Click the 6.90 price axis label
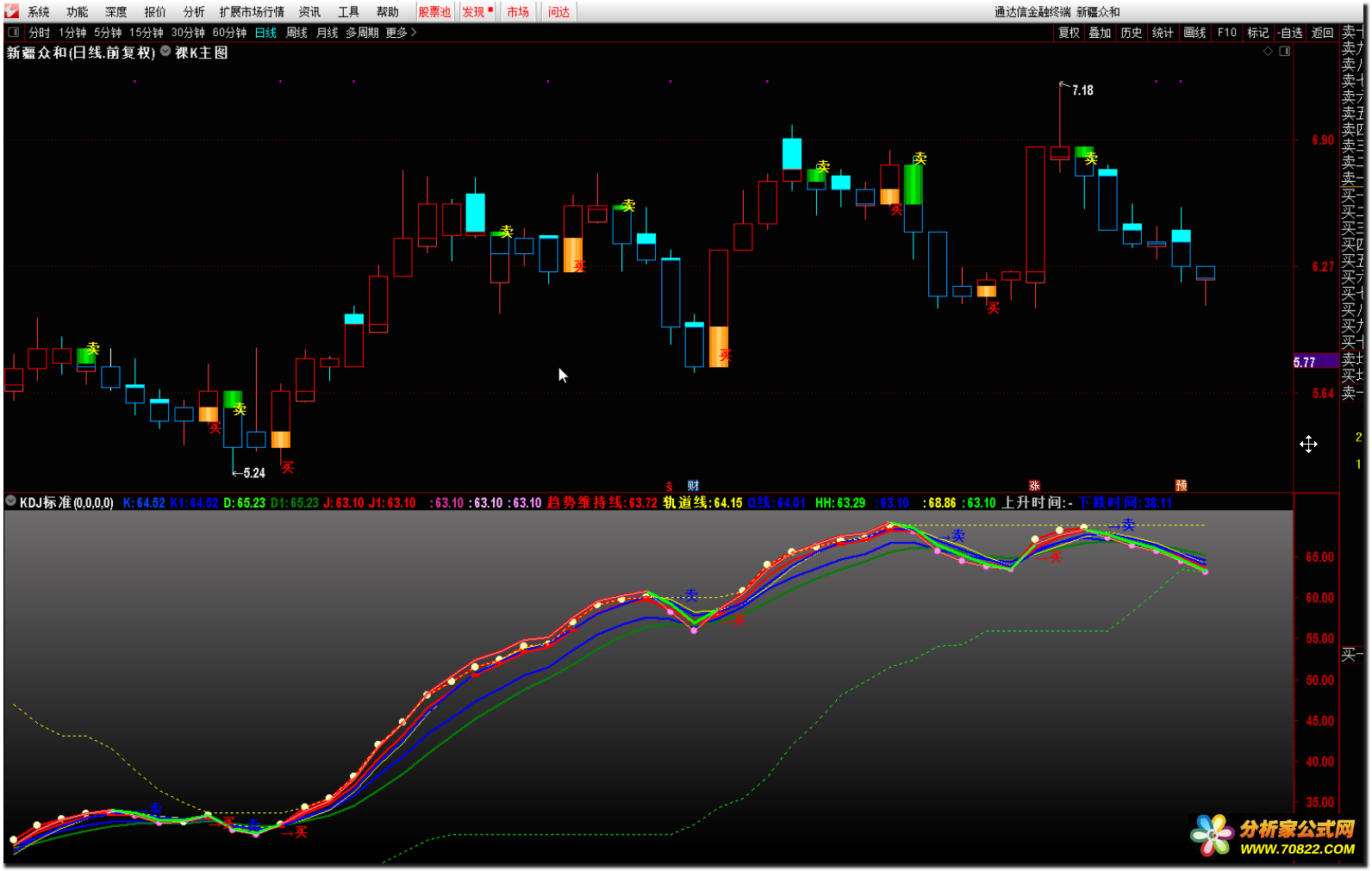Image resolution: width=1372 pixels, height=871 pixels. [x=1323, y=140]
